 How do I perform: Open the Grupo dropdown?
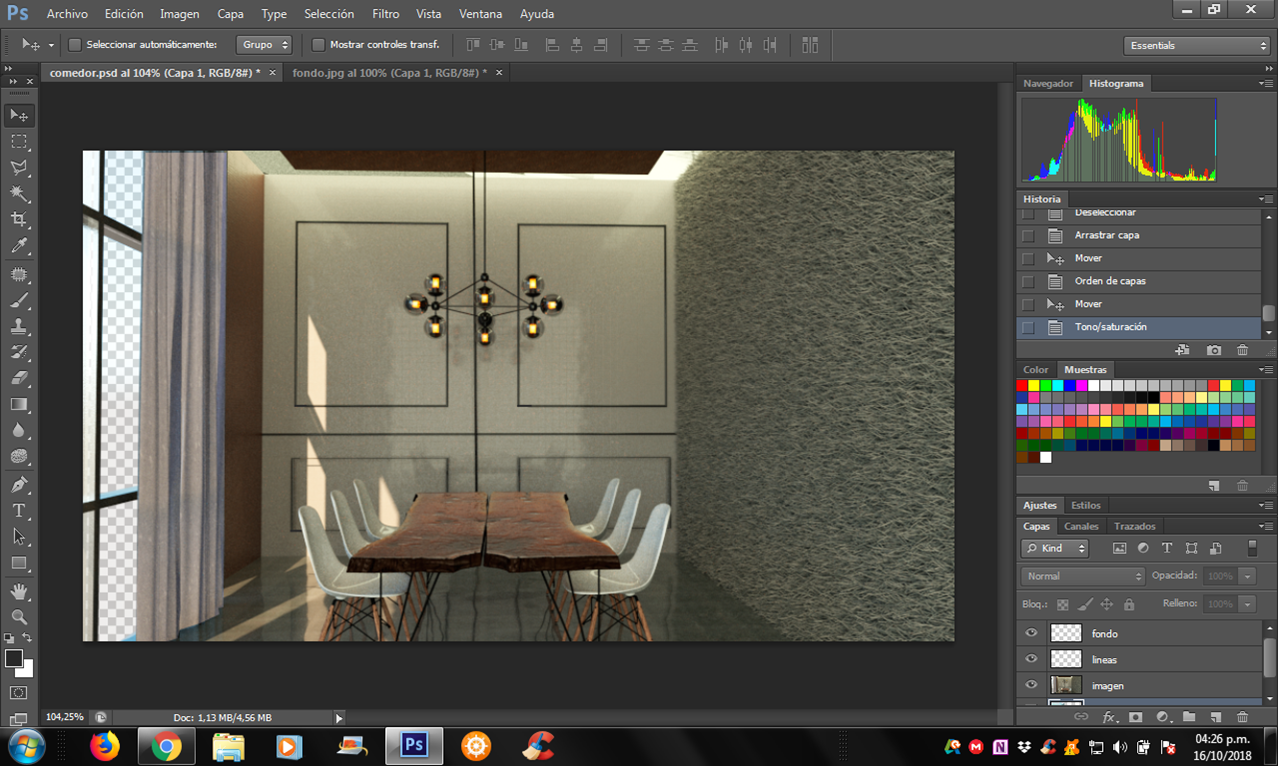264,45
